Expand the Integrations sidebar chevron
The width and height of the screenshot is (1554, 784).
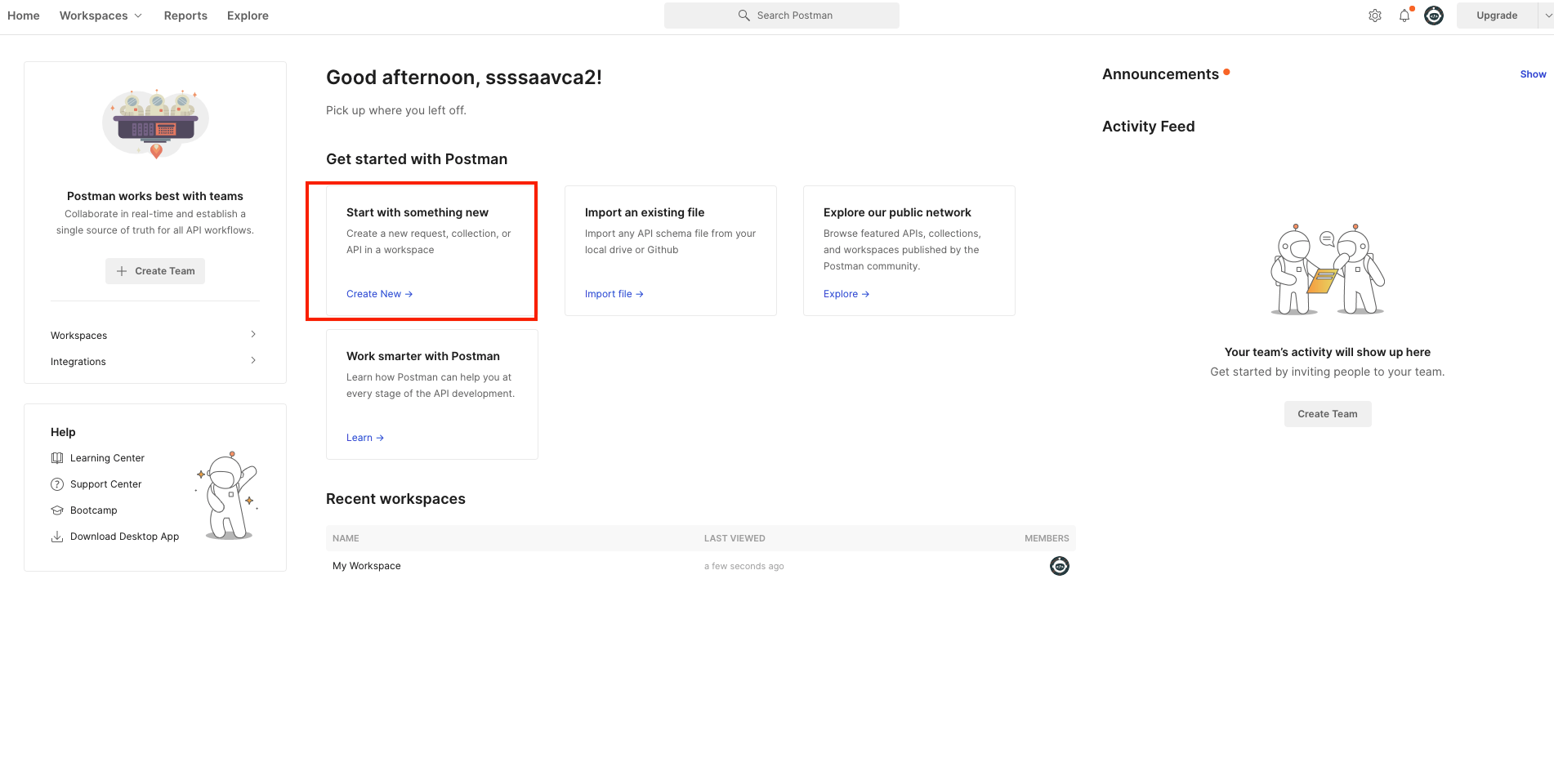click(x=253, y=360)
